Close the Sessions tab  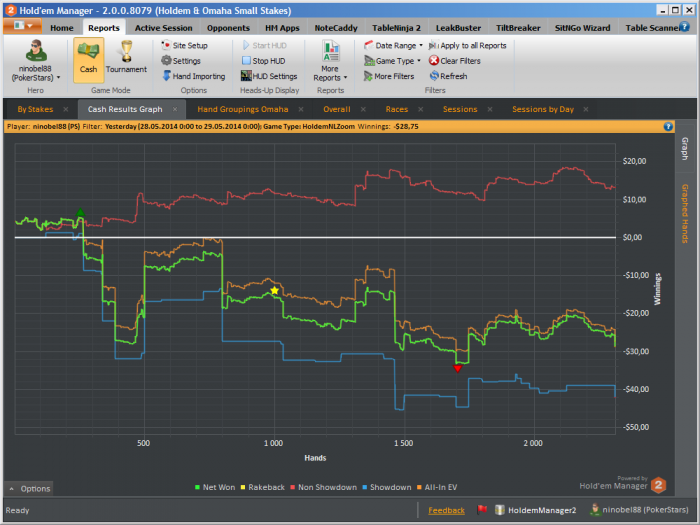pos(490,109)
